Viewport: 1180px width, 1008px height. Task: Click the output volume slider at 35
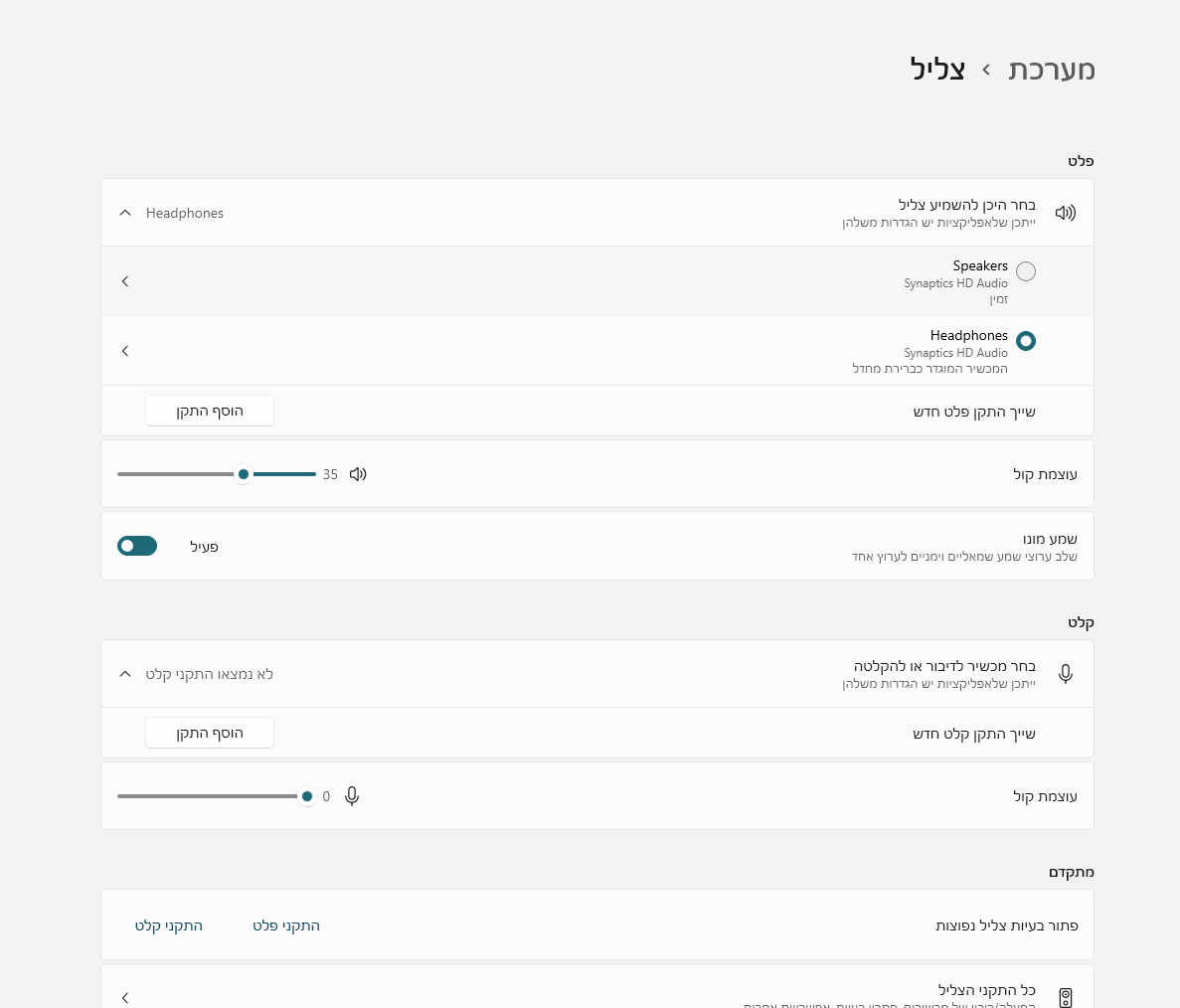244,474
